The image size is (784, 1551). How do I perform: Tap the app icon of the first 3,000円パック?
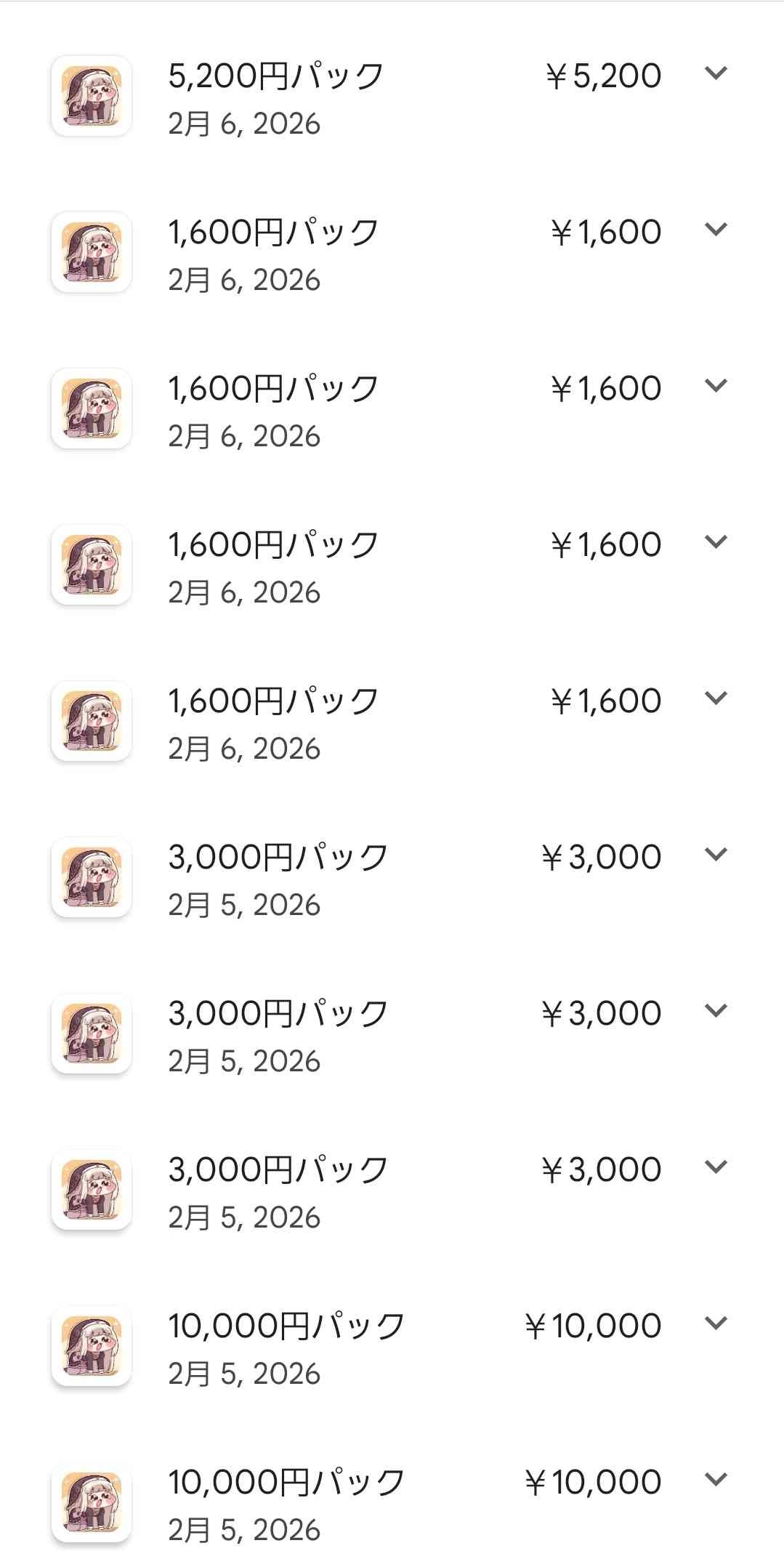click(92, 877)
